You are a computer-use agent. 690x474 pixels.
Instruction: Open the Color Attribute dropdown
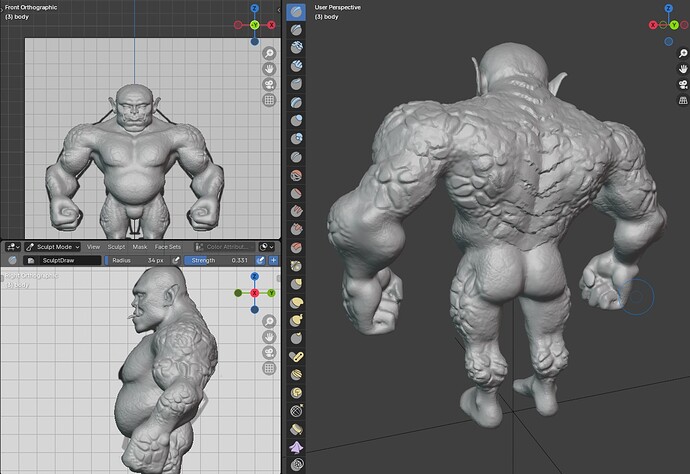tap(224, 247)
